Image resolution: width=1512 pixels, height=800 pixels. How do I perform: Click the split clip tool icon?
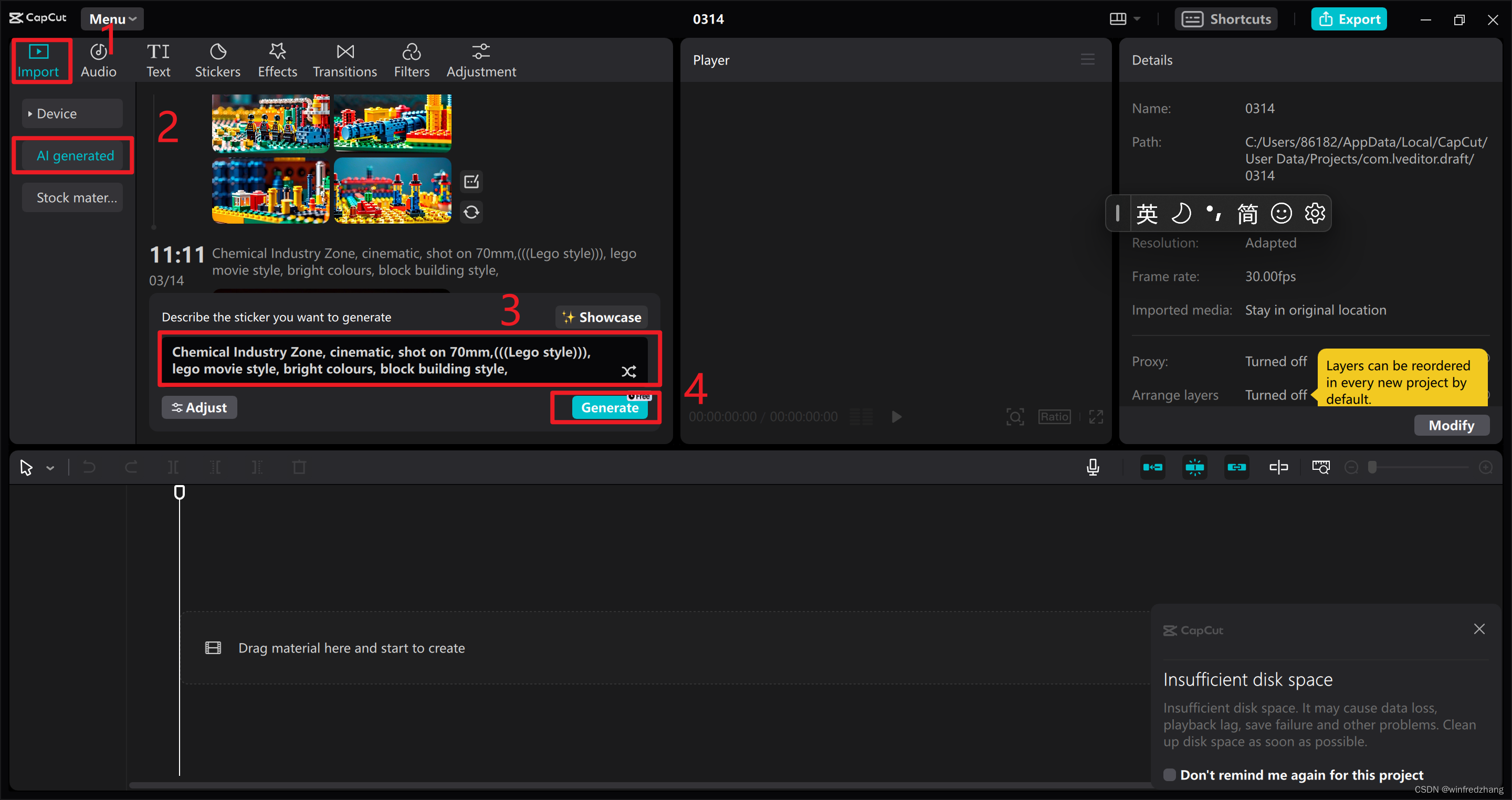coord(173,467)
